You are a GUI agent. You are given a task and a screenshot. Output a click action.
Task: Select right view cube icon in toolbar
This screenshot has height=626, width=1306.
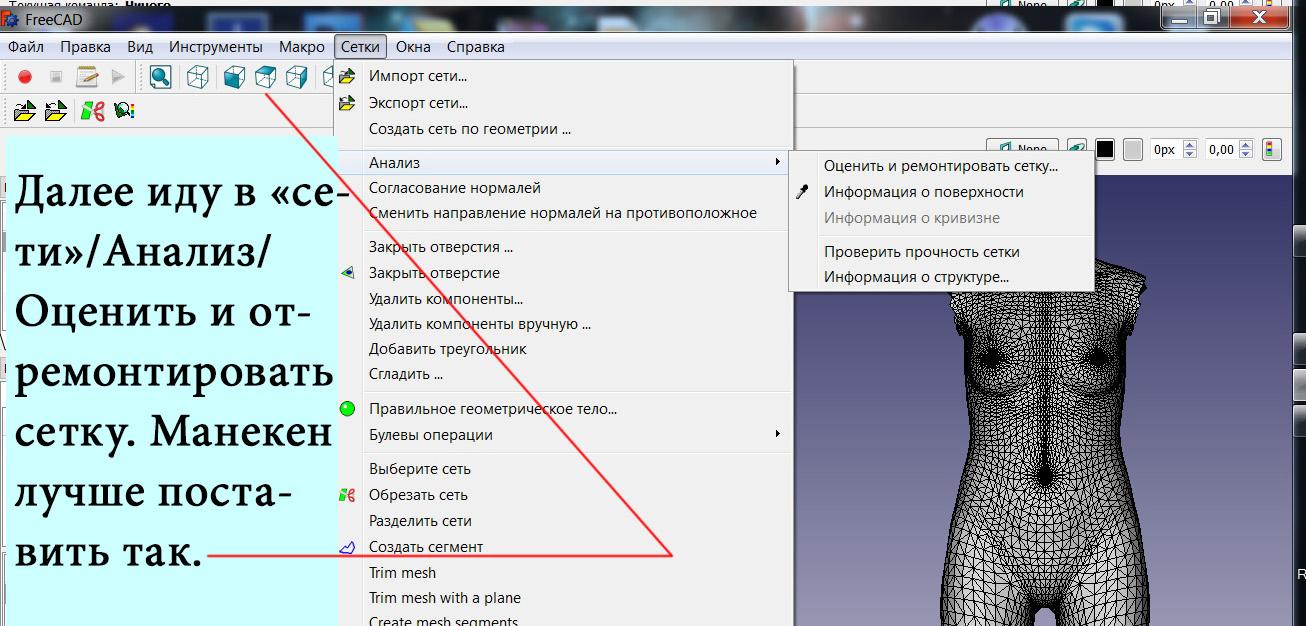(x=297, y=77)
